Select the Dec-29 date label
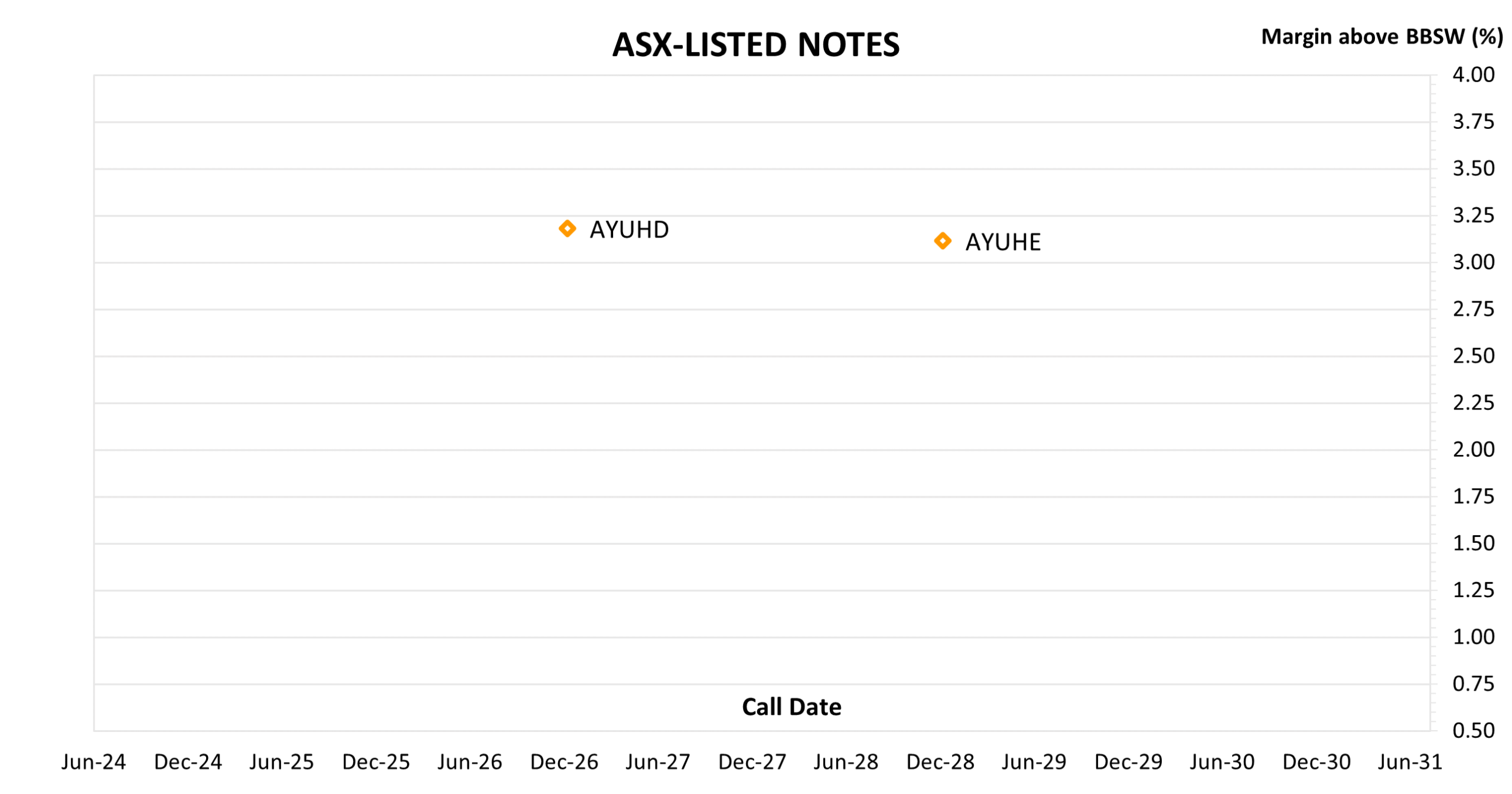This screenshot has width=1512, height=794. pos(1128,762)
